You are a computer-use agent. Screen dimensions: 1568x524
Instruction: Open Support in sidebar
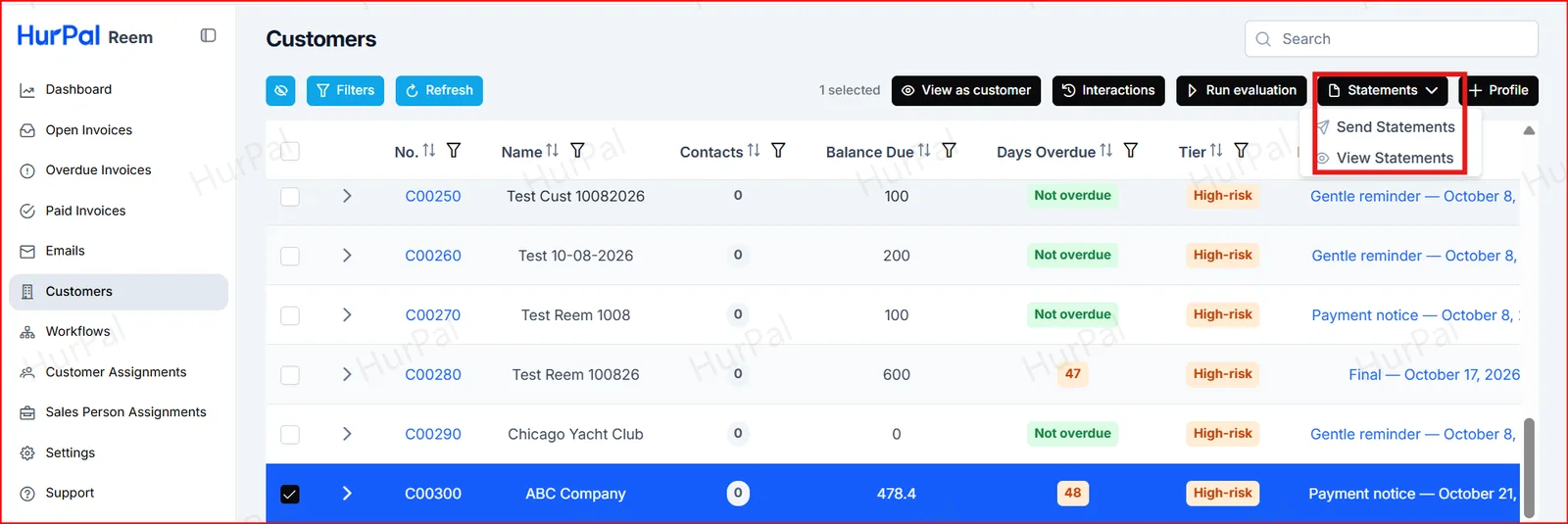(70, 494)
